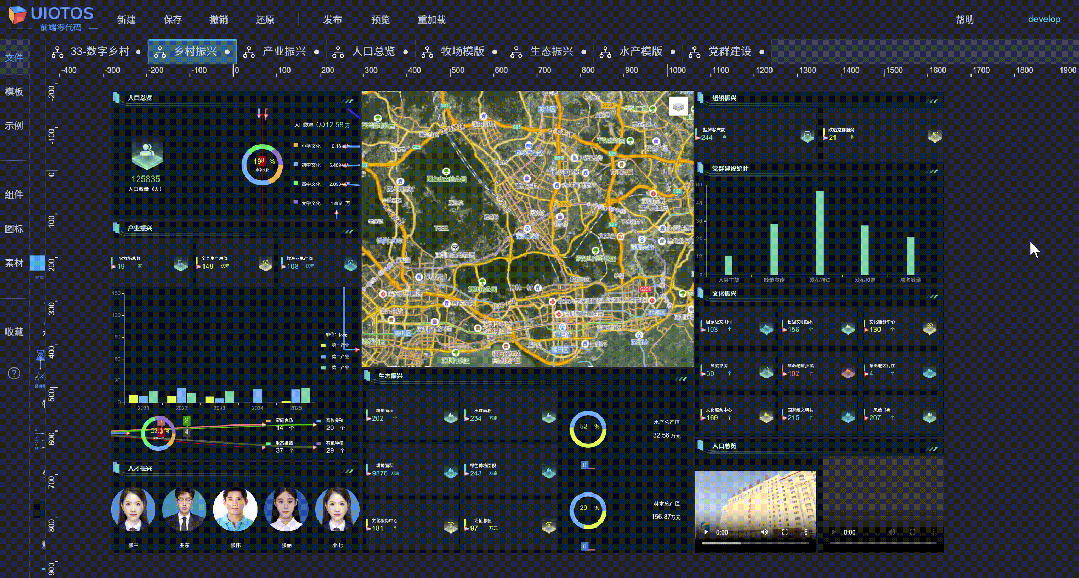Click the icon on the 156 stat card
This screenshot has height=578, width=1079.
[x=848, y=329]
